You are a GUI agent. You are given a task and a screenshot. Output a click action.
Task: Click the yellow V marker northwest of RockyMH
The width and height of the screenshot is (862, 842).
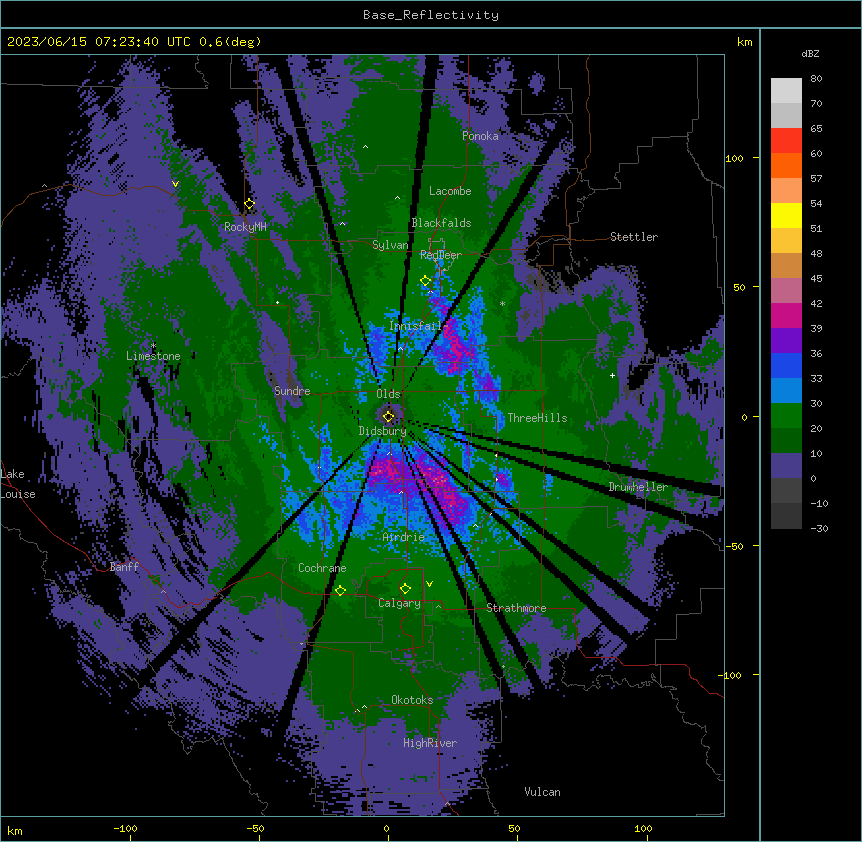(x=175, y=184)
